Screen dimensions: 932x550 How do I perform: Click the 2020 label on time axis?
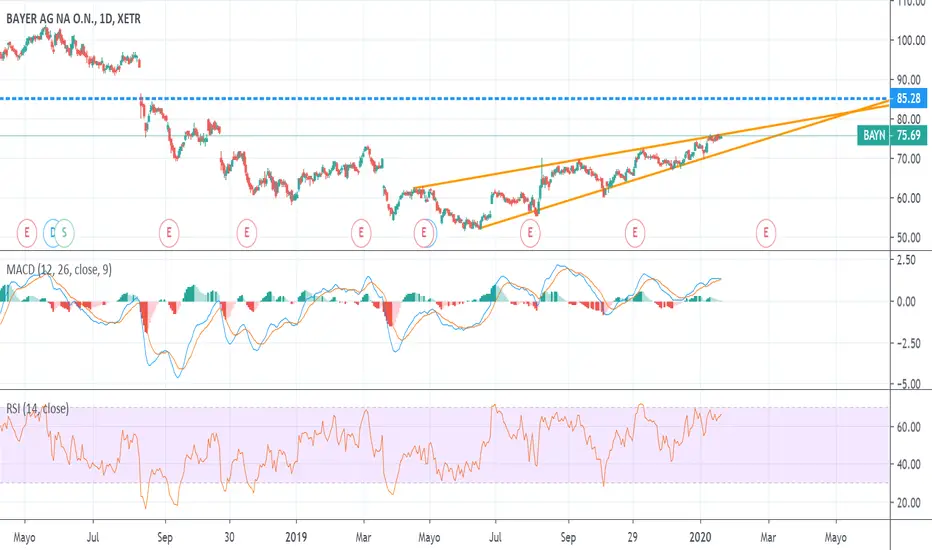pyautogui.click(x=700, y=538)
